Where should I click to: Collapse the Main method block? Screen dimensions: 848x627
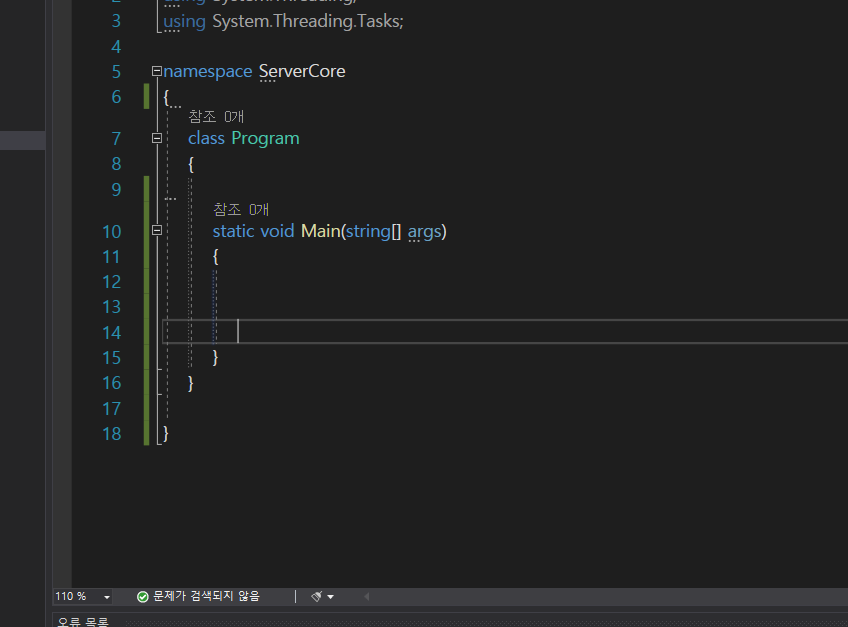157,230
